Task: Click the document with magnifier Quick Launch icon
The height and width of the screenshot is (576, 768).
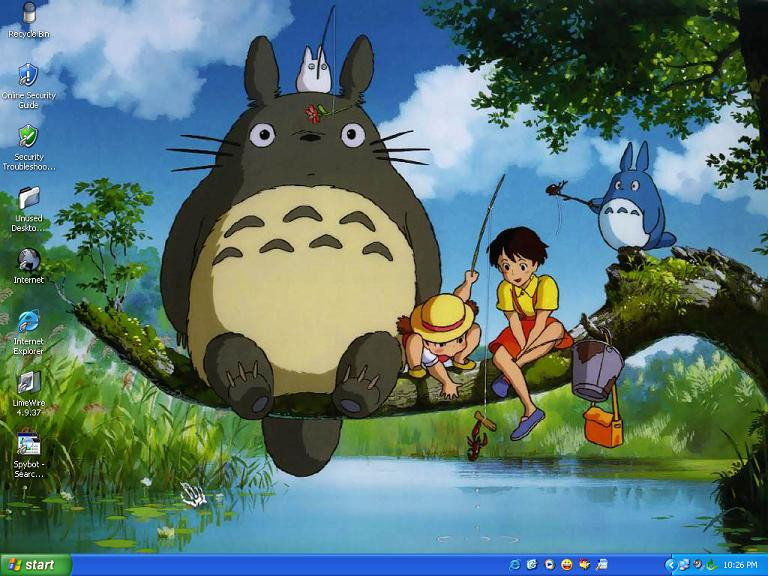Action: click(602, 565)
